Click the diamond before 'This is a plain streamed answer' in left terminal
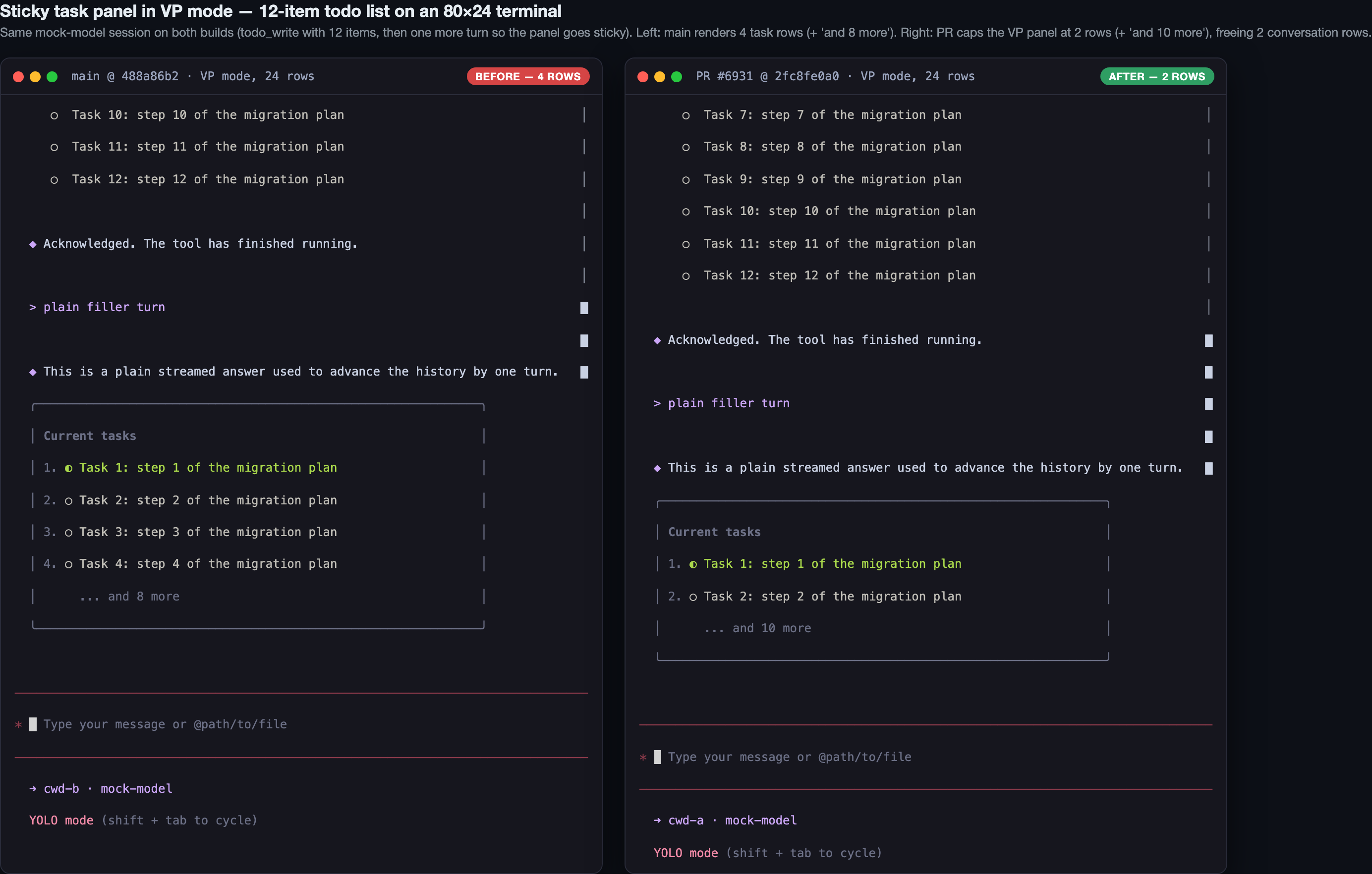The width and height of the screenshot is (1372, 874). pos(33,373)
